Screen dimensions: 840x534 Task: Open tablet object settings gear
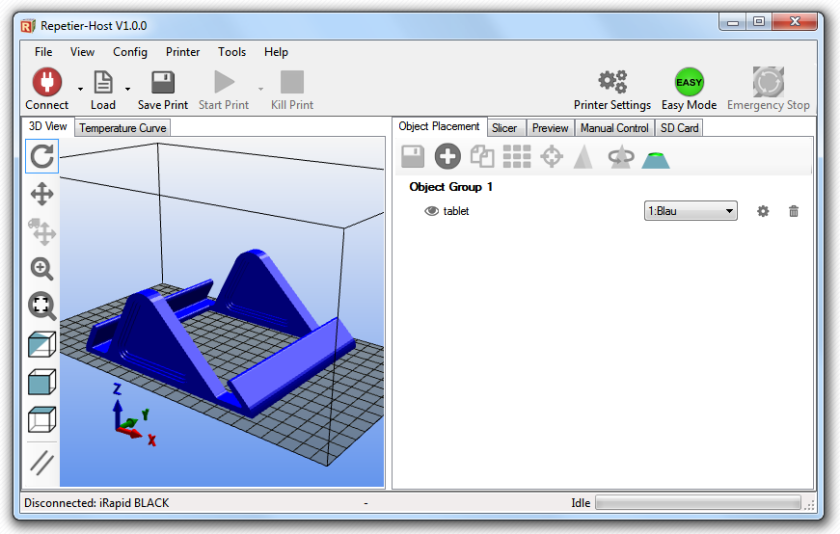[763, 211]
